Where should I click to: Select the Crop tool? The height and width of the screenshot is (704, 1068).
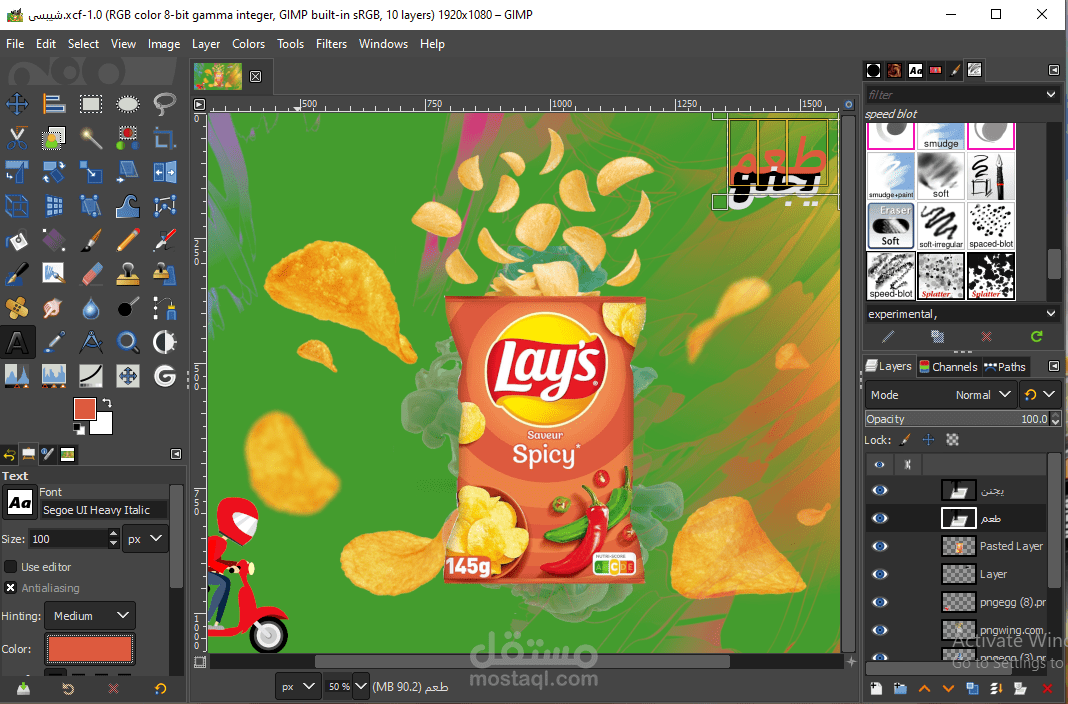tap(164, 138)
